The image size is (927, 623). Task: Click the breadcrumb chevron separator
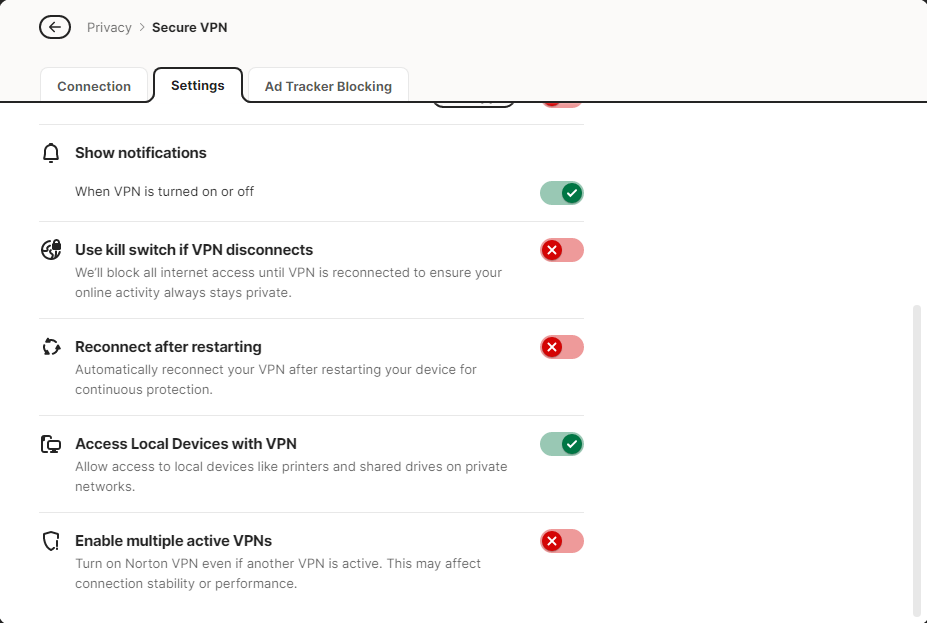point(142,27)
